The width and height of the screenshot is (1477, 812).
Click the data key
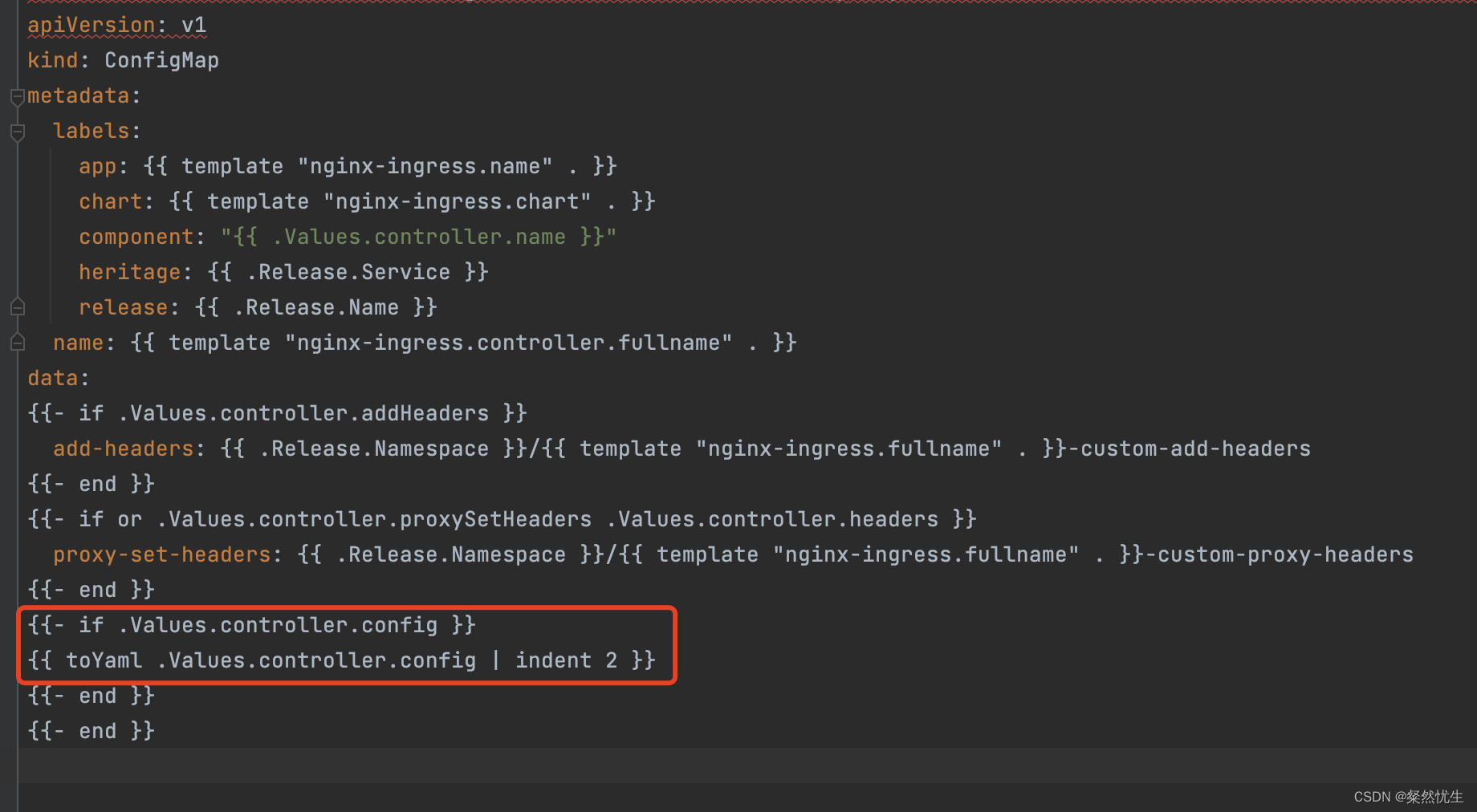pos(53,379)
